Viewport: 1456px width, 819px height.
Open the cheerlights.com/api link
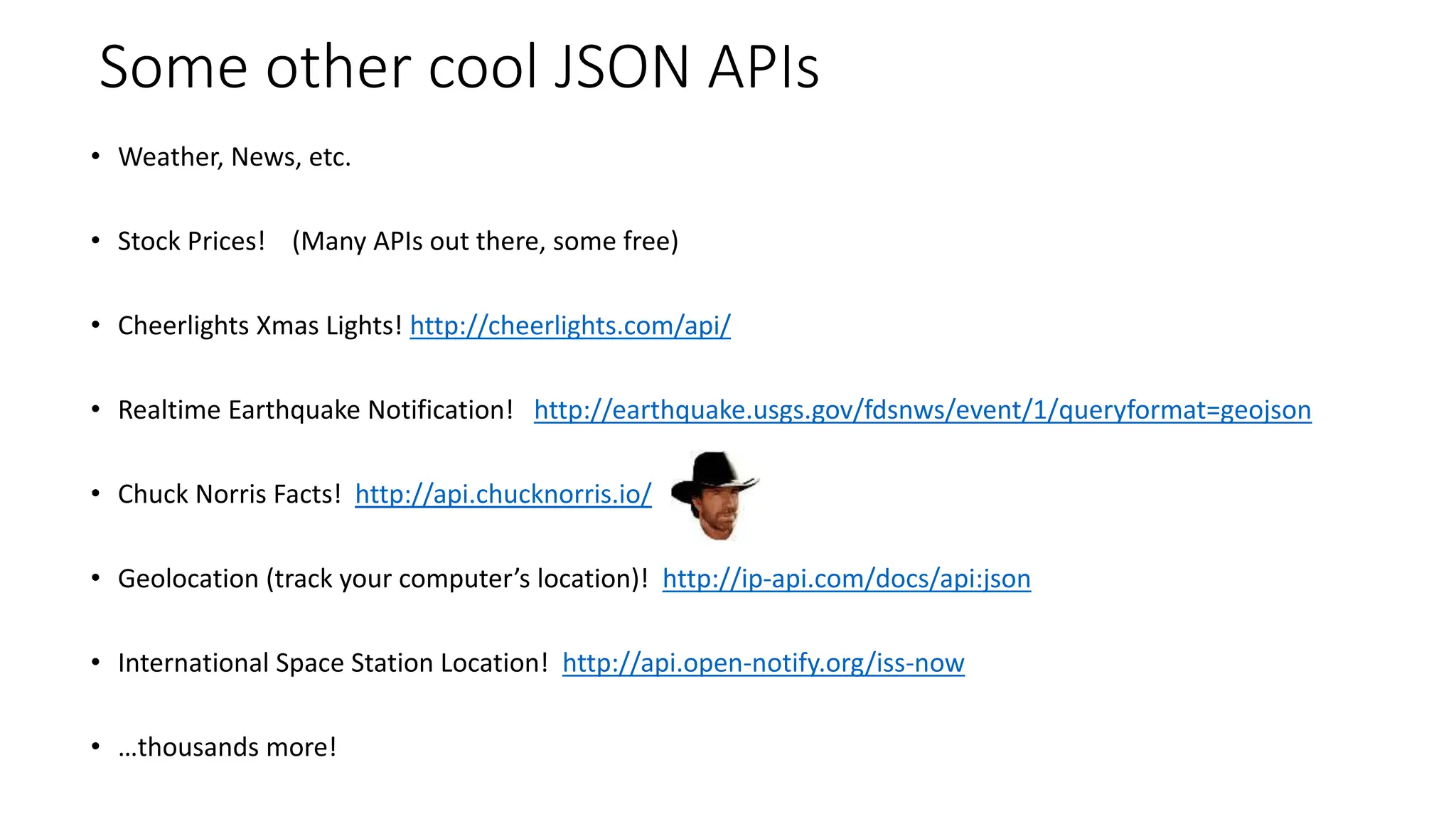570,326
